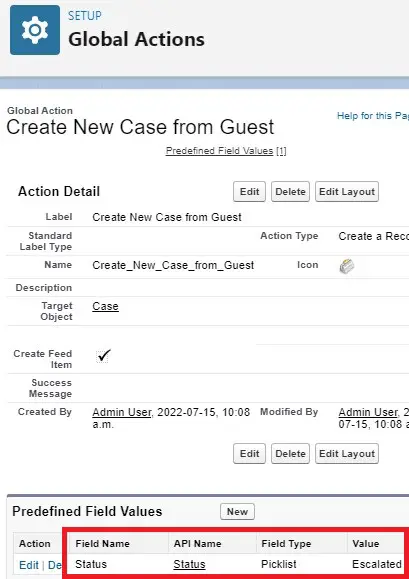Open Help for this Page
Image resolution: width=409 pixels, height=579 pixels.
(373, 116)
